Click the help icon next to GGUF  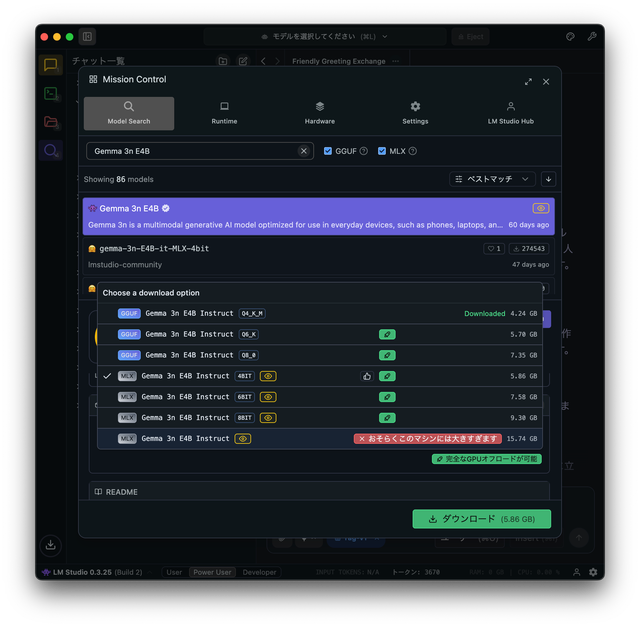(364, 151)
